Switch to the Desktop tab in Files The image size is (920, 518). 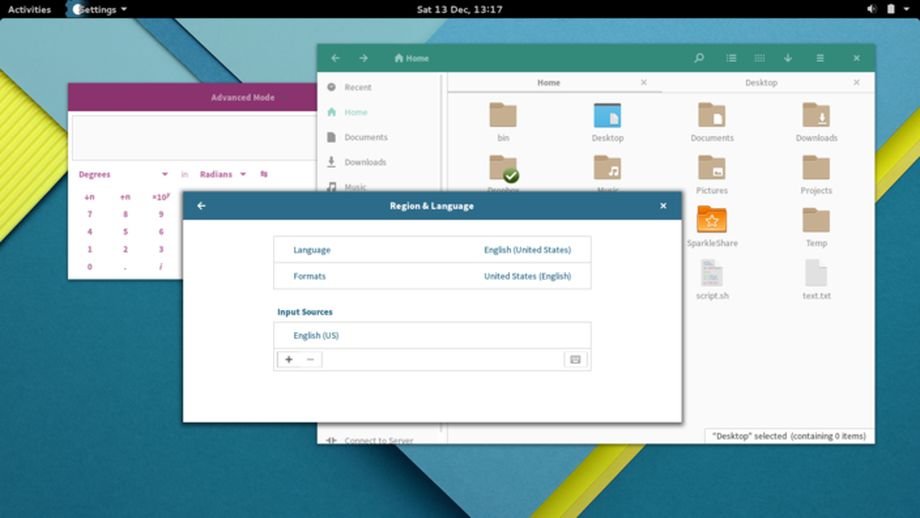pyautogui.click(x=760, y=83)
